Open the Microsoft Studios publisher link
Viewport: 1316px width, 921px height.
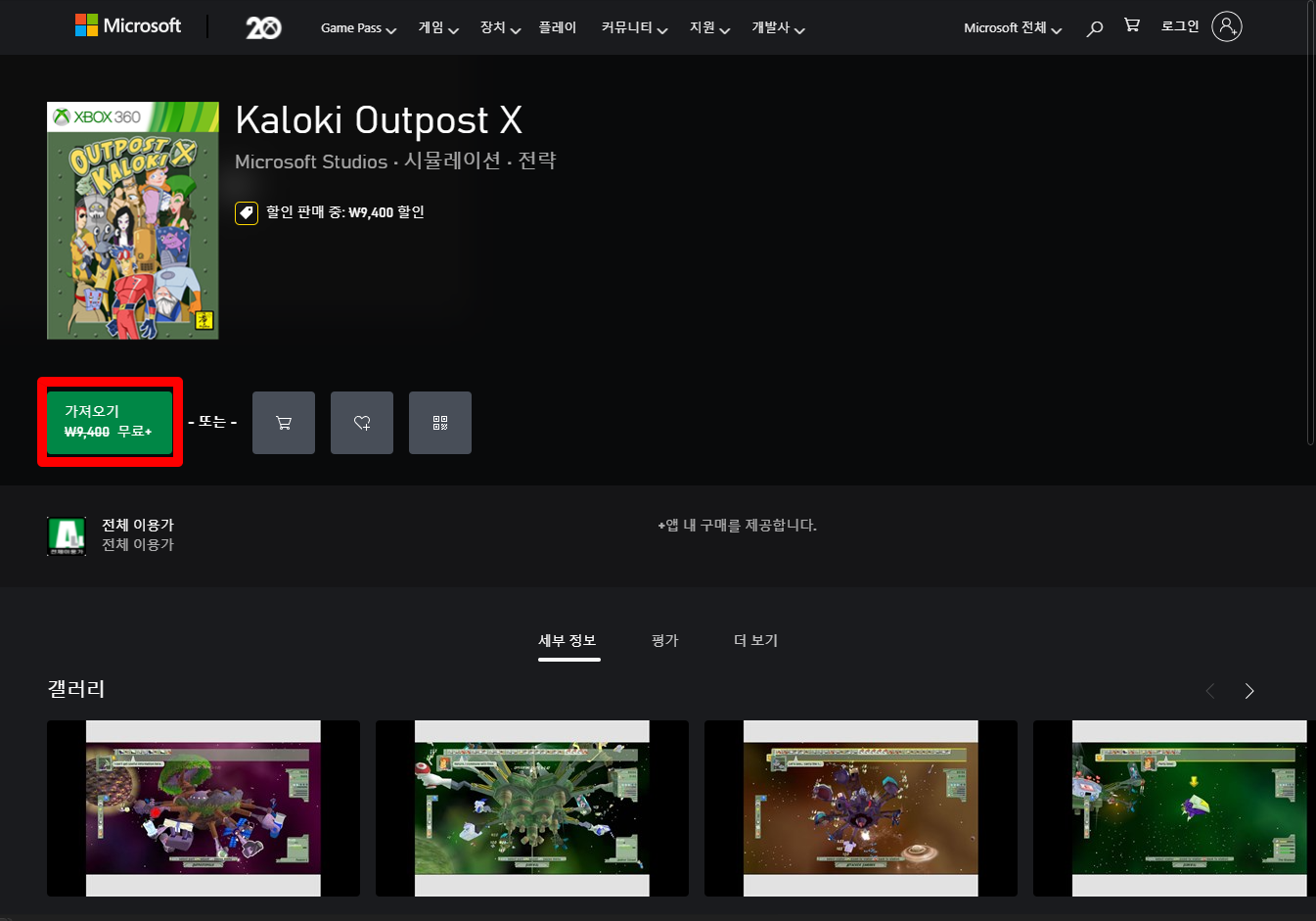tap(311, 161)
